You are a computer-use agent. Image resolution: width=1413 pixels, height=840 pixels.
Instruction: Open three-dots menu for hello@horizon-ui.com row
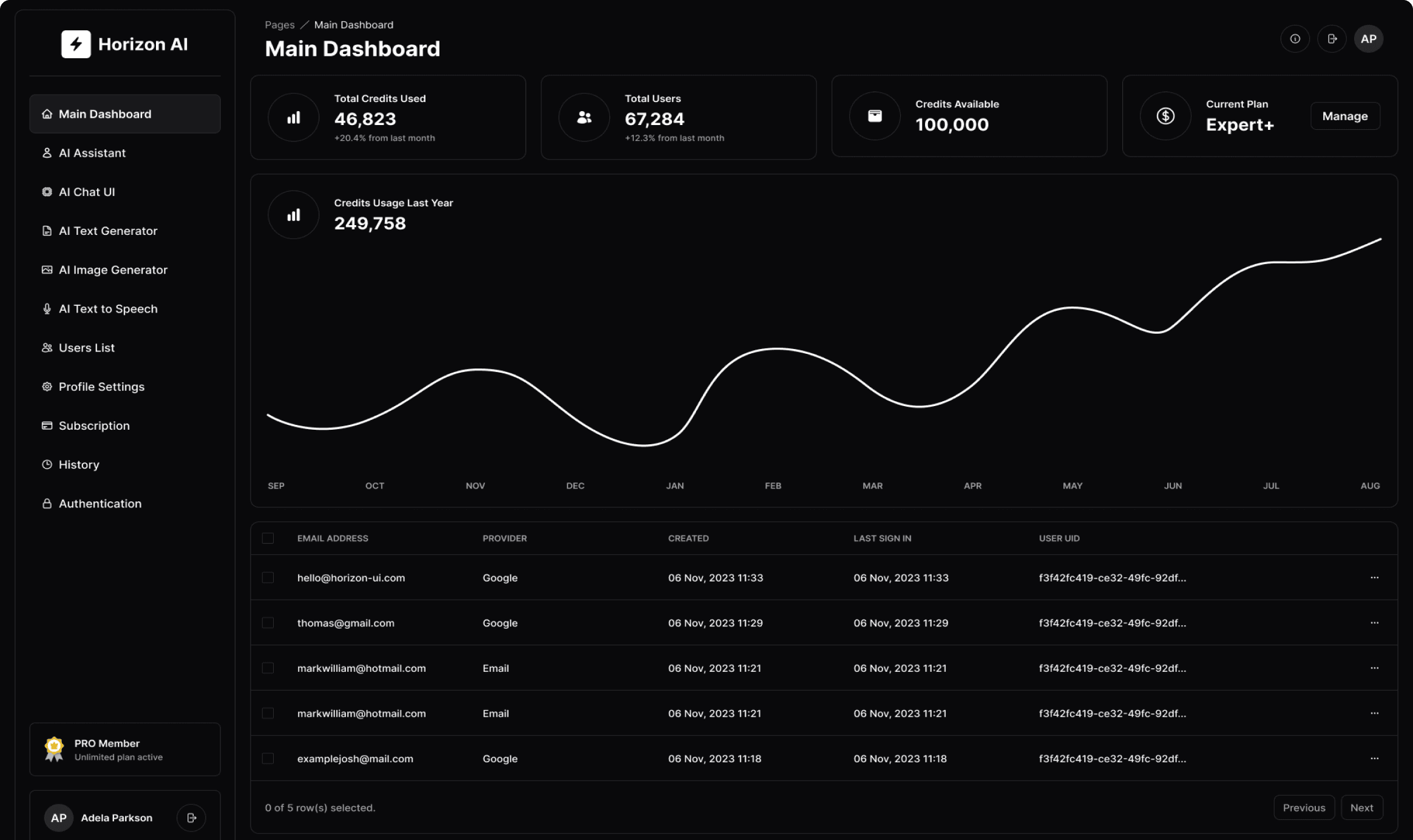point(1374,578)
